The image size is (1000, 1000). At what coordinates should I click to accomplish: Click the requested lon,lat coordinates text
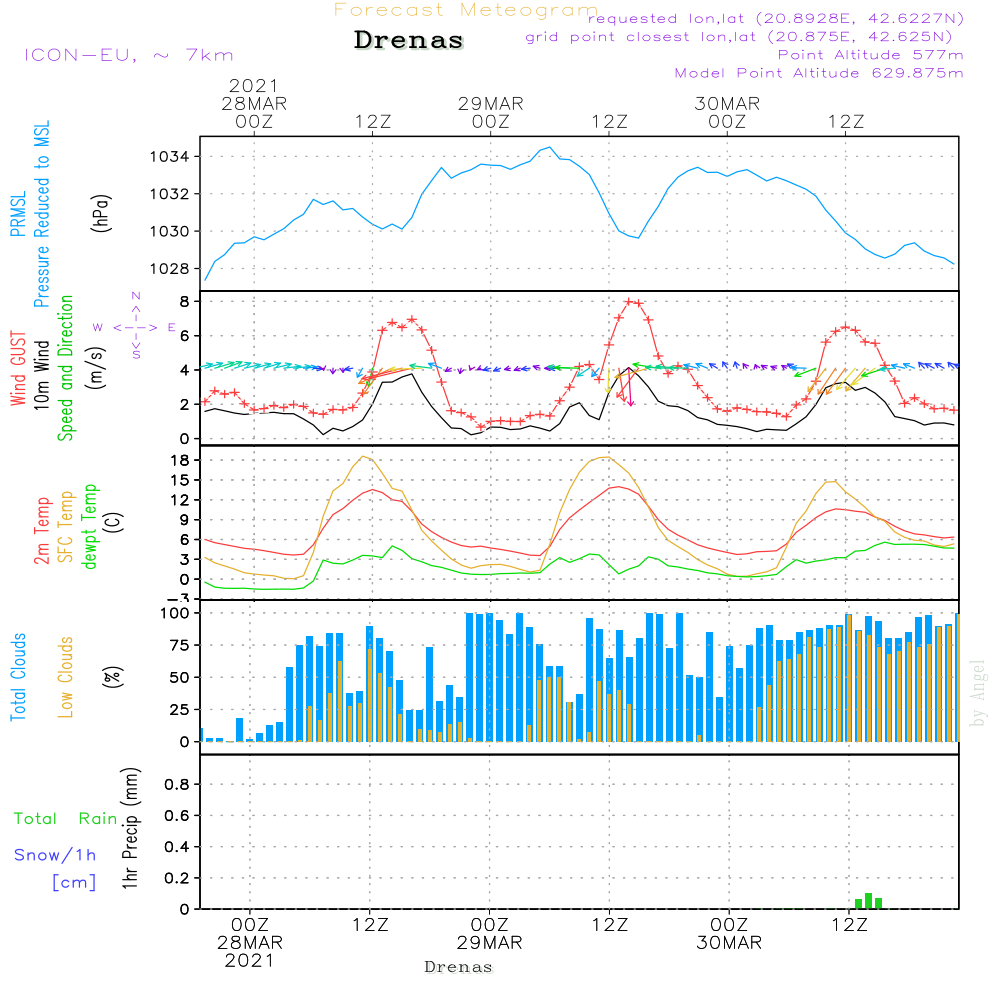[775, 19]
